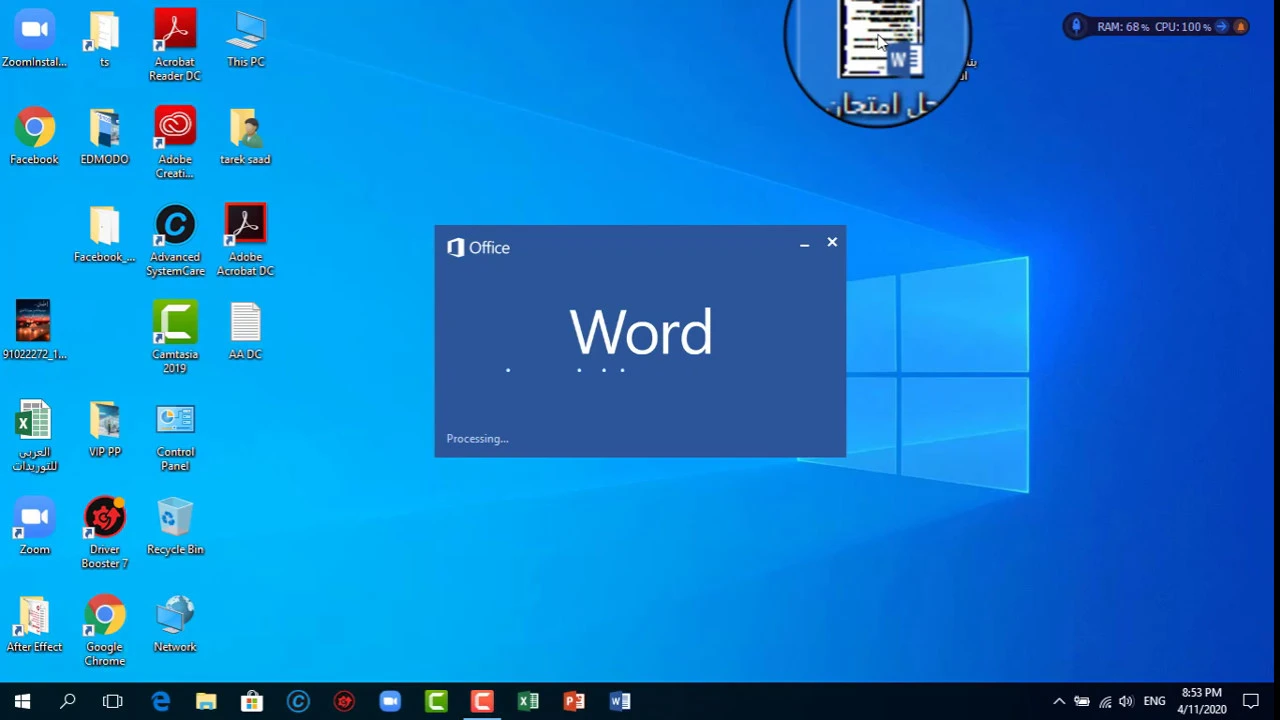1280x720 pixels.
Task: Open Control Panel desktop icon
Action: coord(175,436)
